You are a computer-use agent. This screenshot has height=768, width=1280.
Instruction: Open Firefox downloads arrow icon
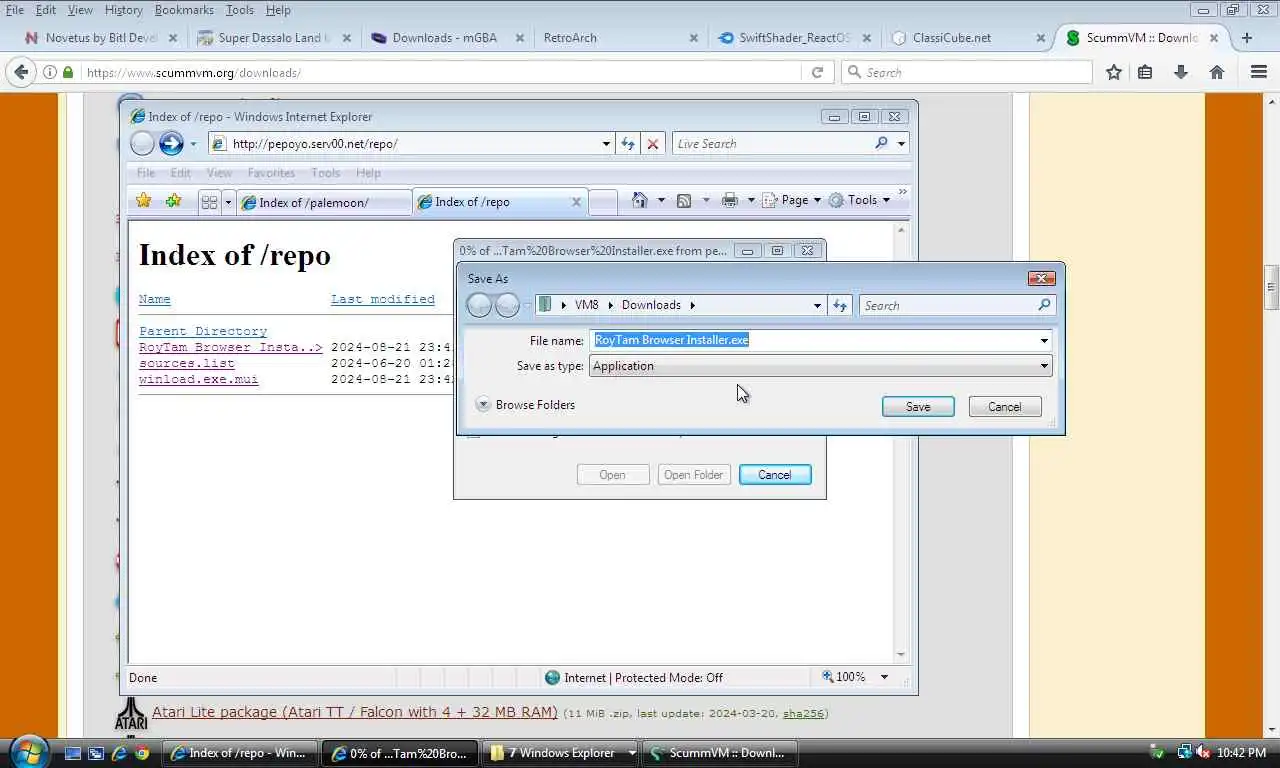click(x=1181, y=72)
